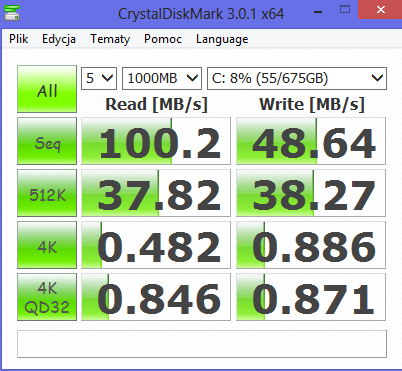
Task: Start the Seq benchmark test
Action: pyautogui.click(x=47, y=141)
